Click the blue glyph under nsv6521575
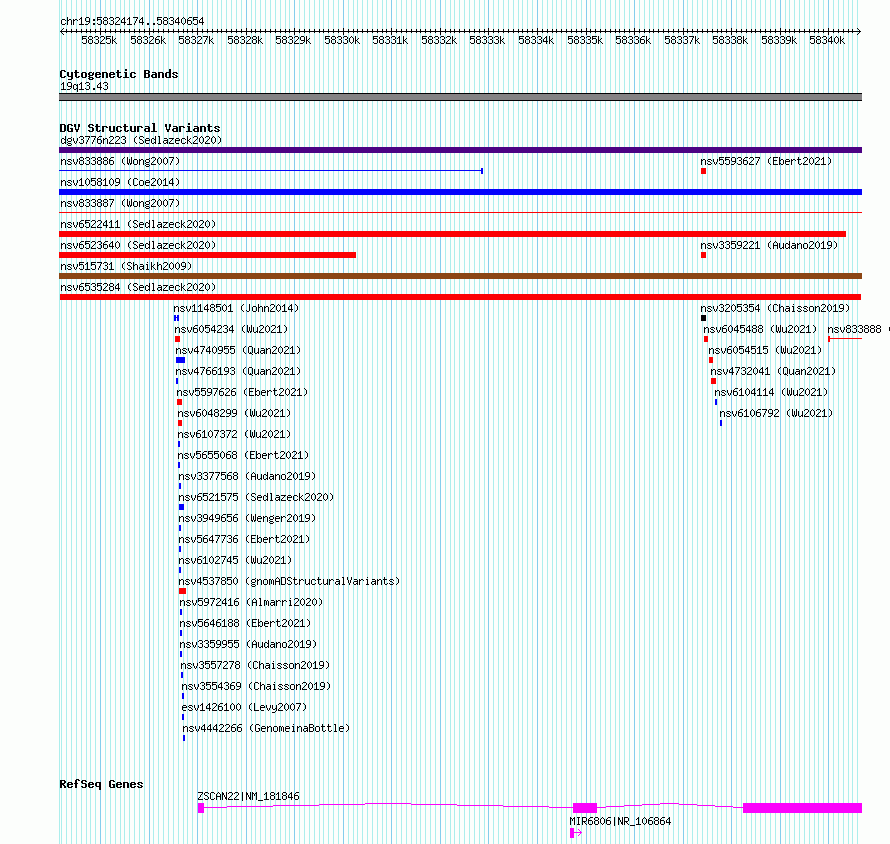 [182, 507]
